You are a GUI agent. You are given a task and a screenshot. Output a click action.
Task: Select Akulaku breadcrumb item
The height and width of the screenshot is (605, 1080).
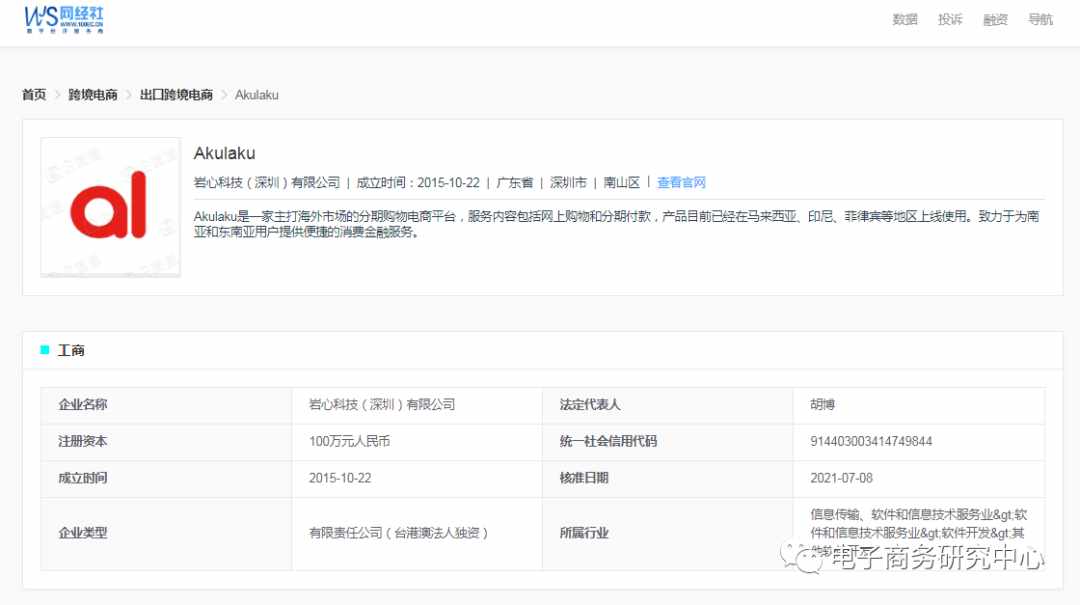click(x=256, y=94)
